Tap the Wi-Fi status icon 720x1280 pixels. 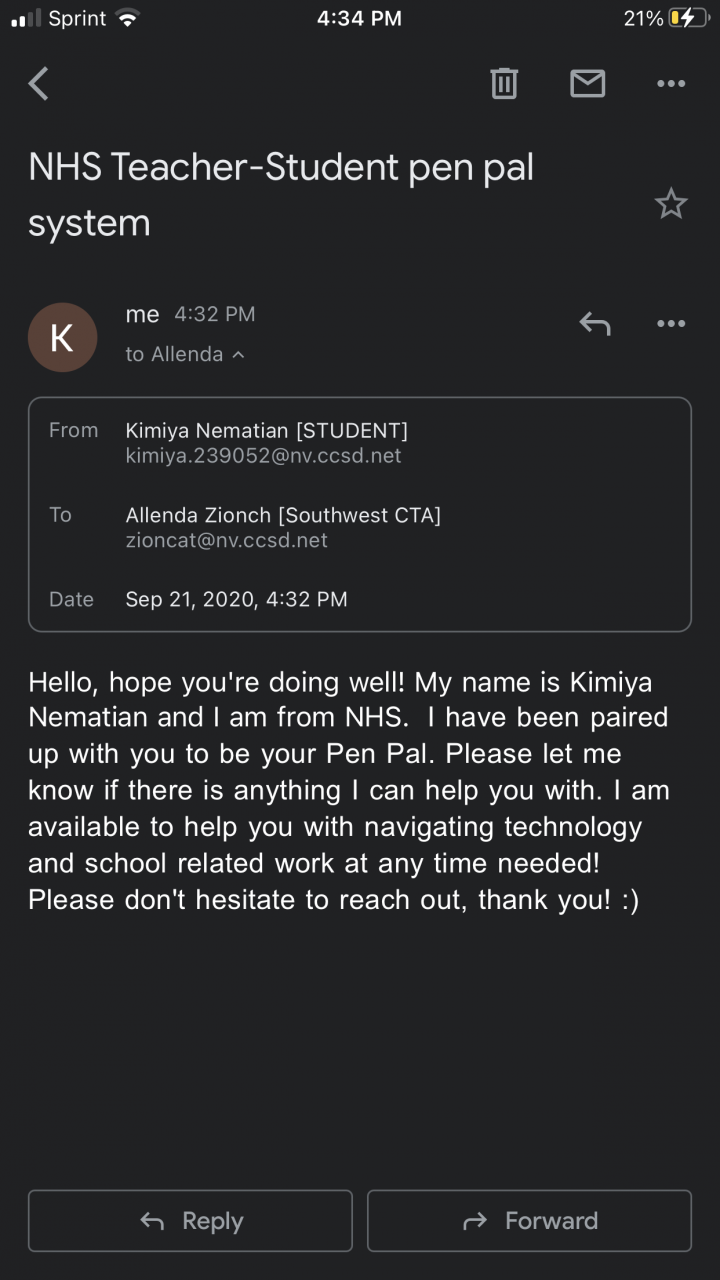(x=127, y=18)
